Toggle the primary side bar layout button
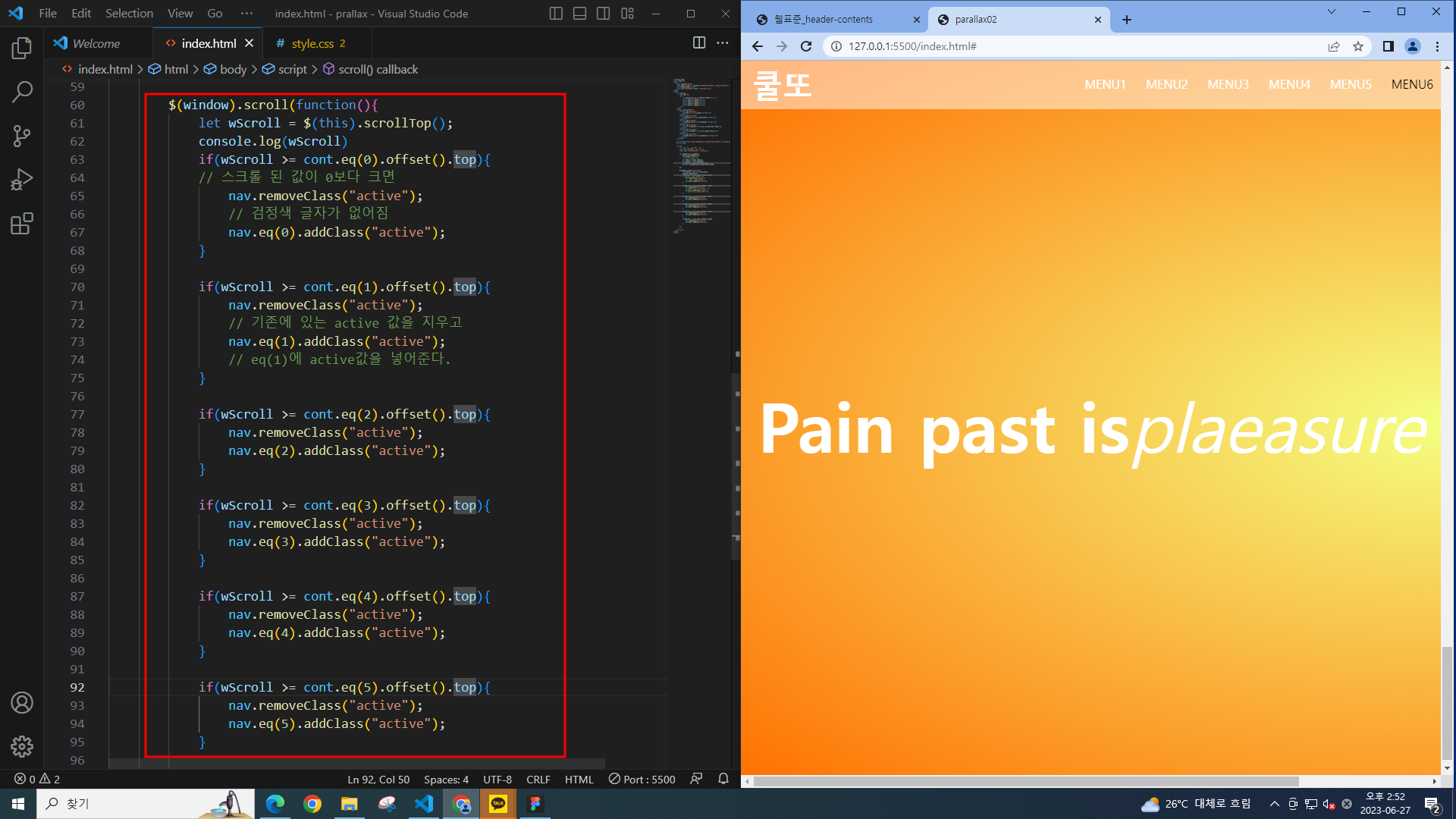The height and width of the screenshot is (819, 1456). 556,14
